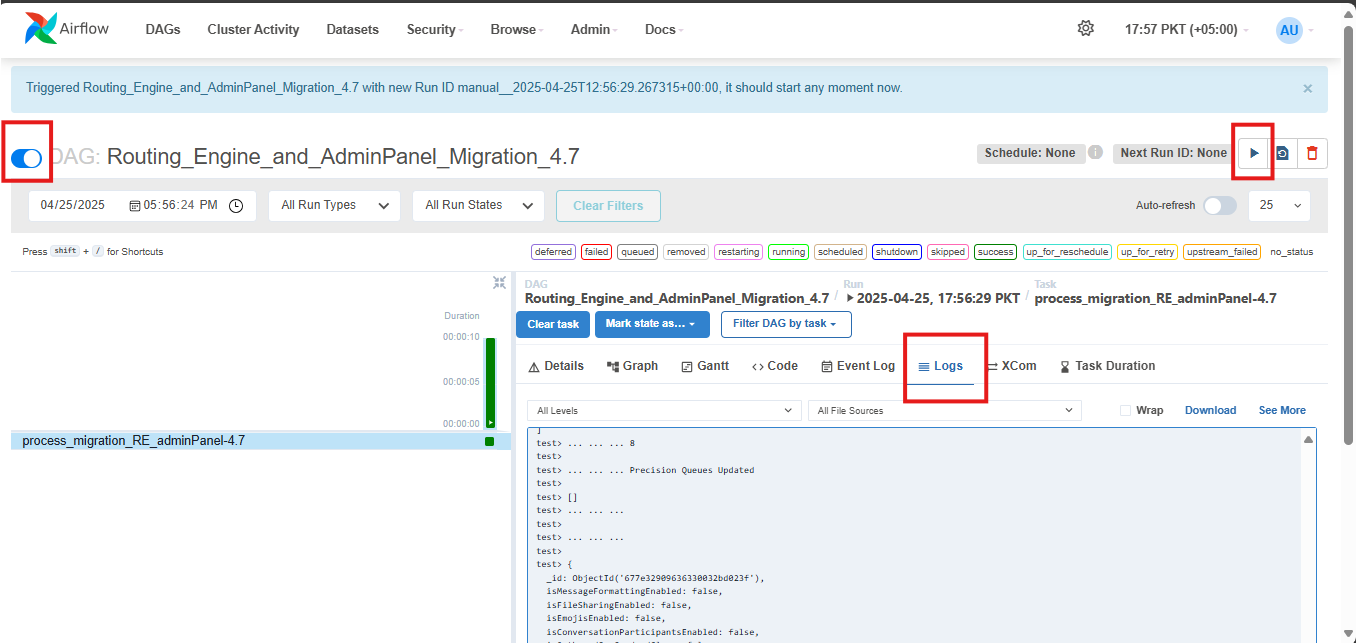Image resolution: width=1356 pixels, height=643 pixels.
Task: Click the Airflow logo icon
Action: [x=41, y=29]
